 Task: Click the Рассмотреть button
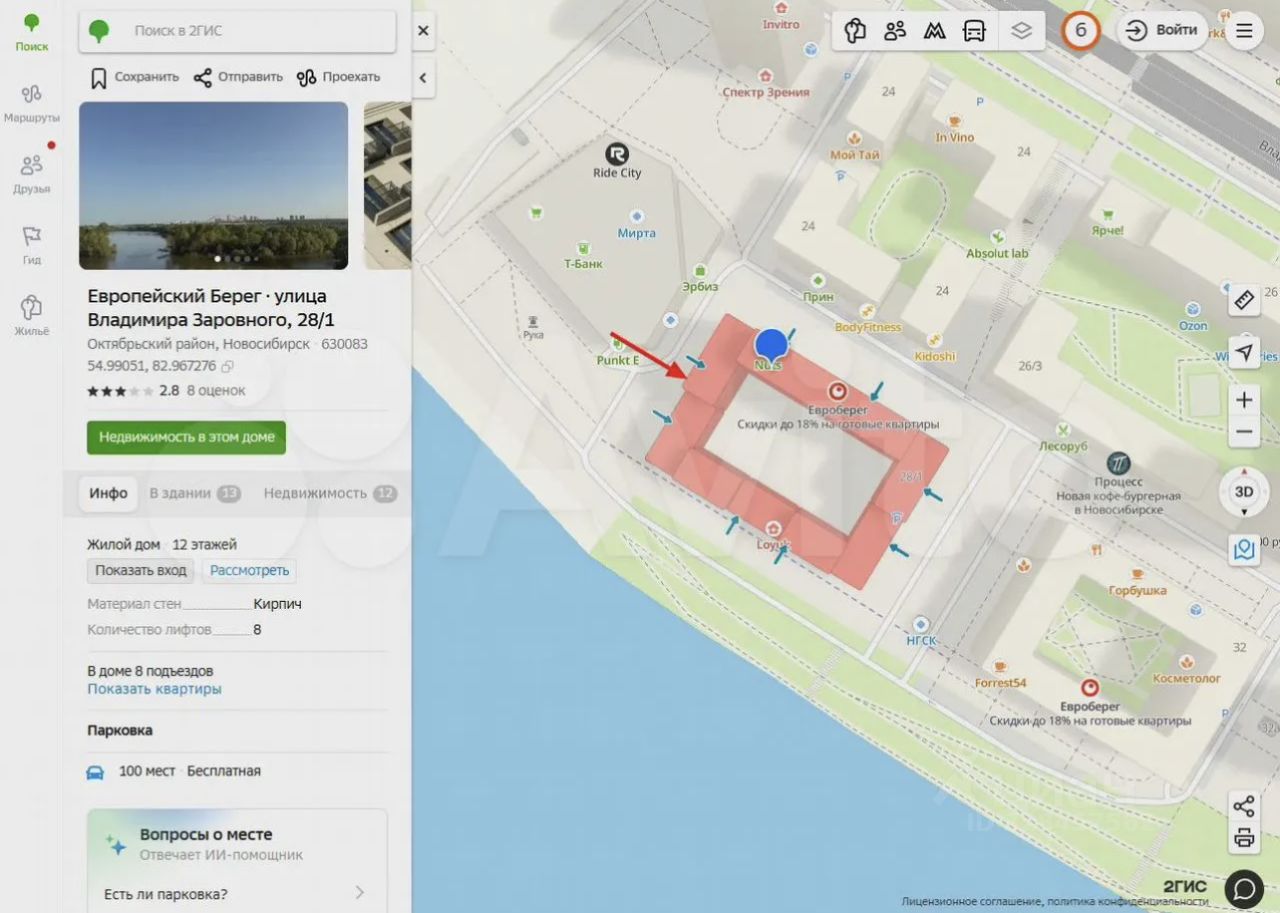coord(249,571)
